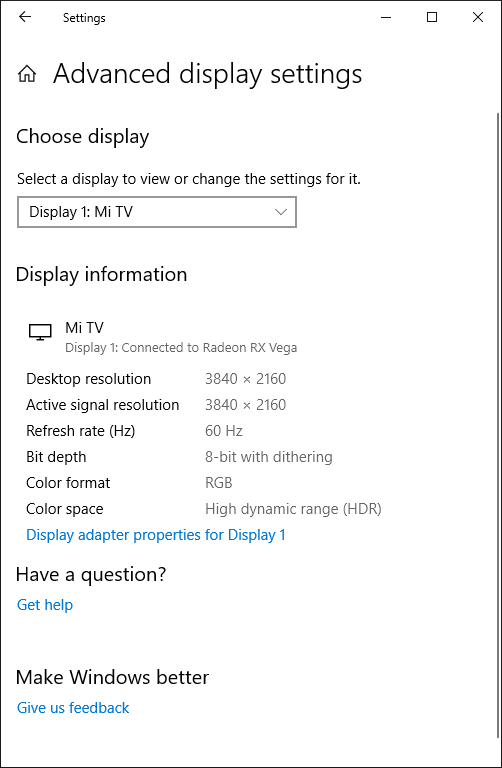Click the monitor icon beside Mi TV

(x=40, y=333)
